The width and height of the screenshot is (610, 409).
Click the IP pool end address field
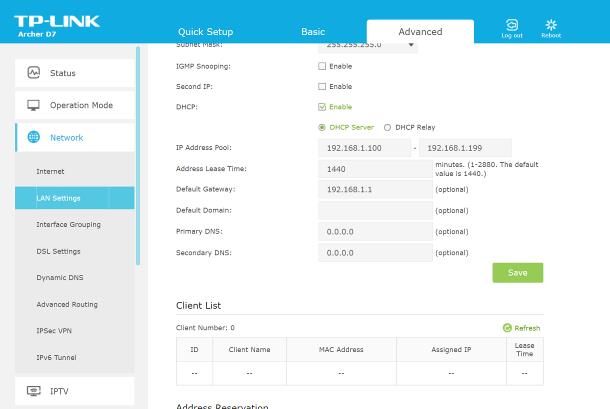coord(465,148)
